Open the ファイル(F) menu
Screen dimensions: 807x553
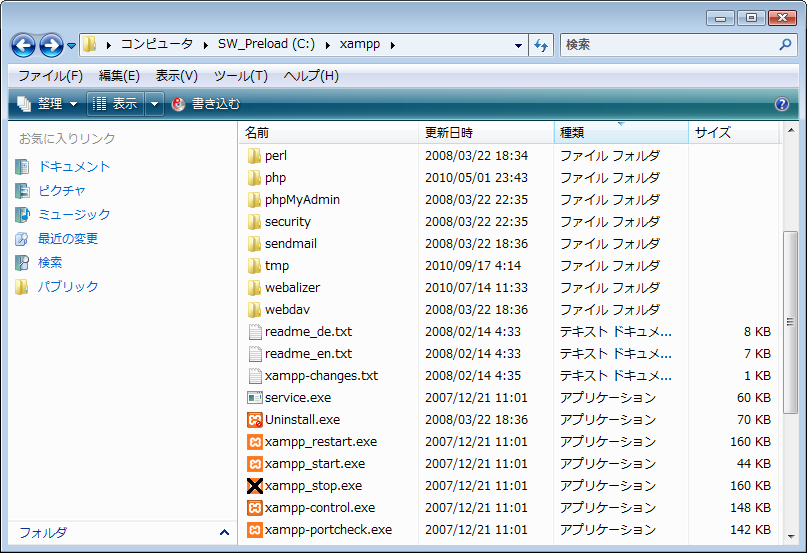coord(50,76)
